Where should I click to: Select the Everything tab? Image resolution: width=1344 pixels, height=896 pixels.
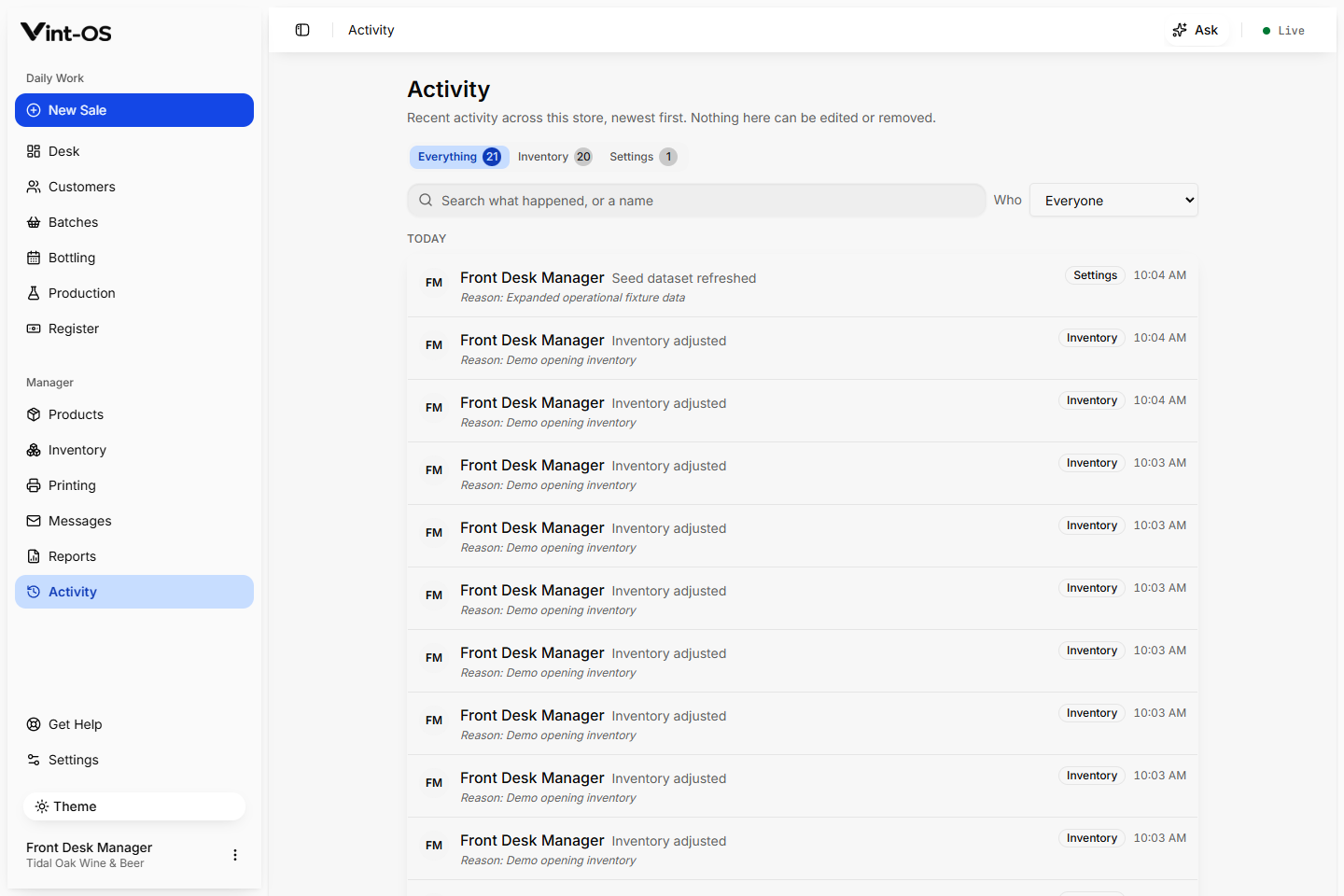(x=459, y=157)
